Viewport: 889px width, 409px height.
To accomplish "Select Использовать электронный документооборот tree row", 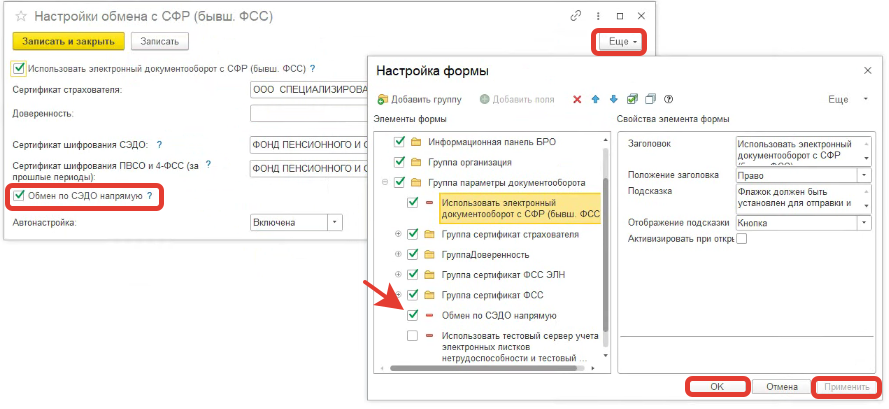I will point(520,208).
